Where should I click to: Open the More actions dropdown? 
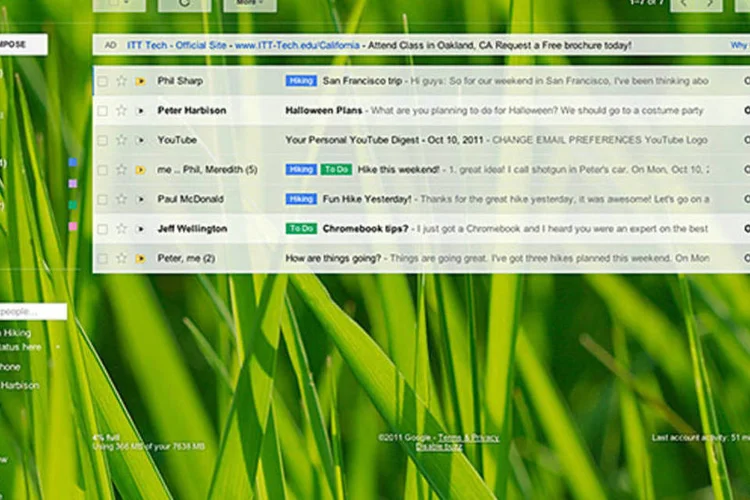point(250,4)
